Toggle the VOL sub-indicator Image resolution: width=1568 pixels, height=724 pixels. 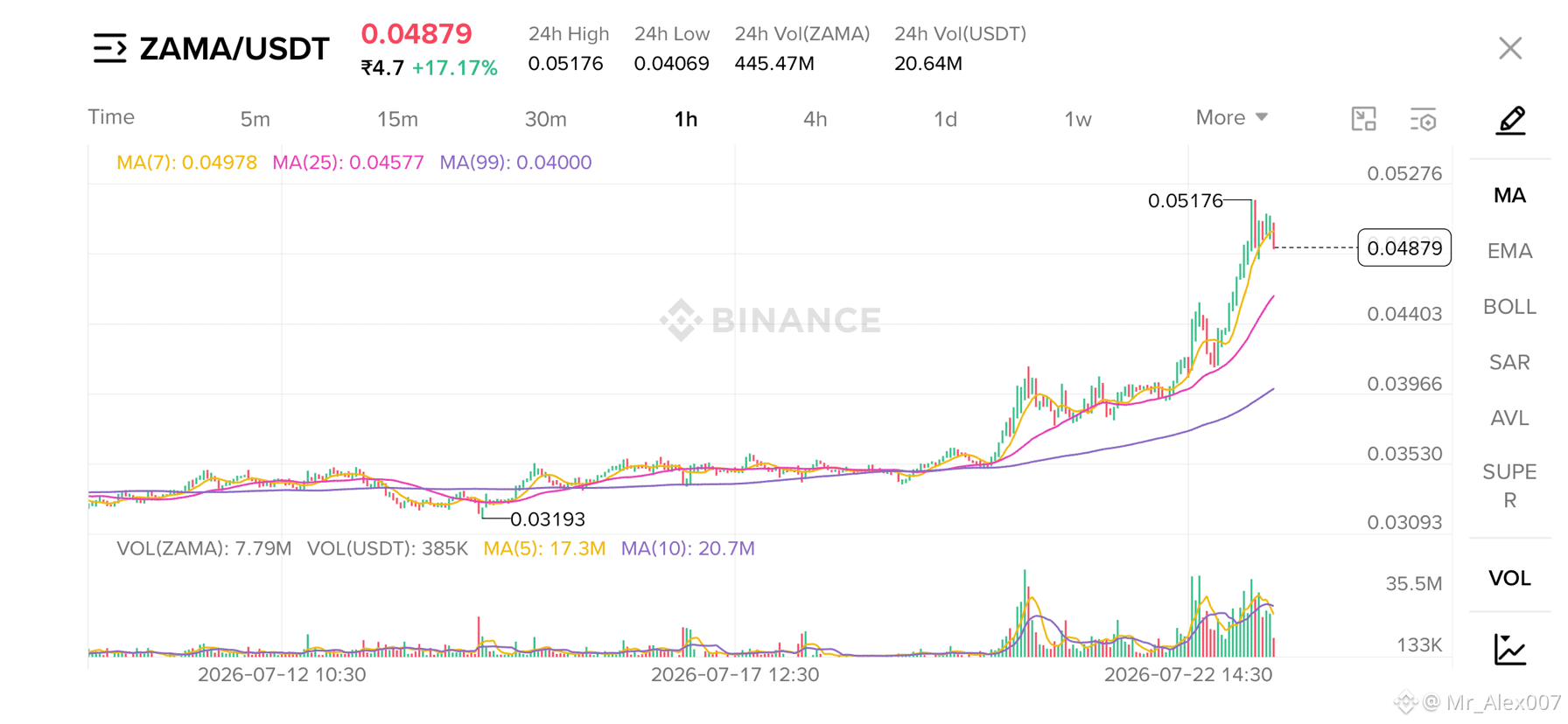1510,578
